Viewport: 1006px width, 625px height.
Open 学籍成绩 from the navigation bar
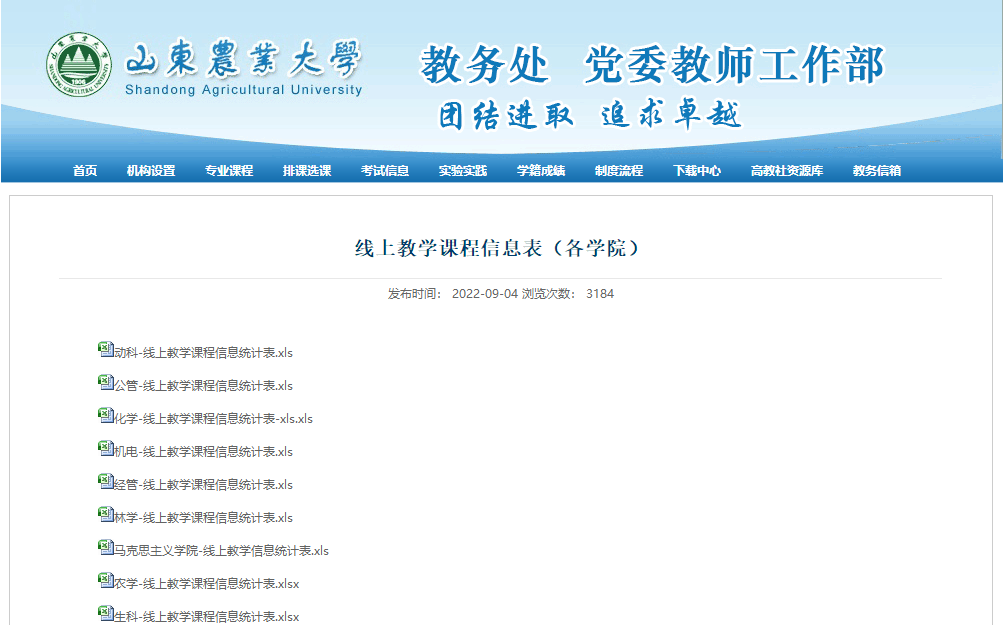point(541,171)
